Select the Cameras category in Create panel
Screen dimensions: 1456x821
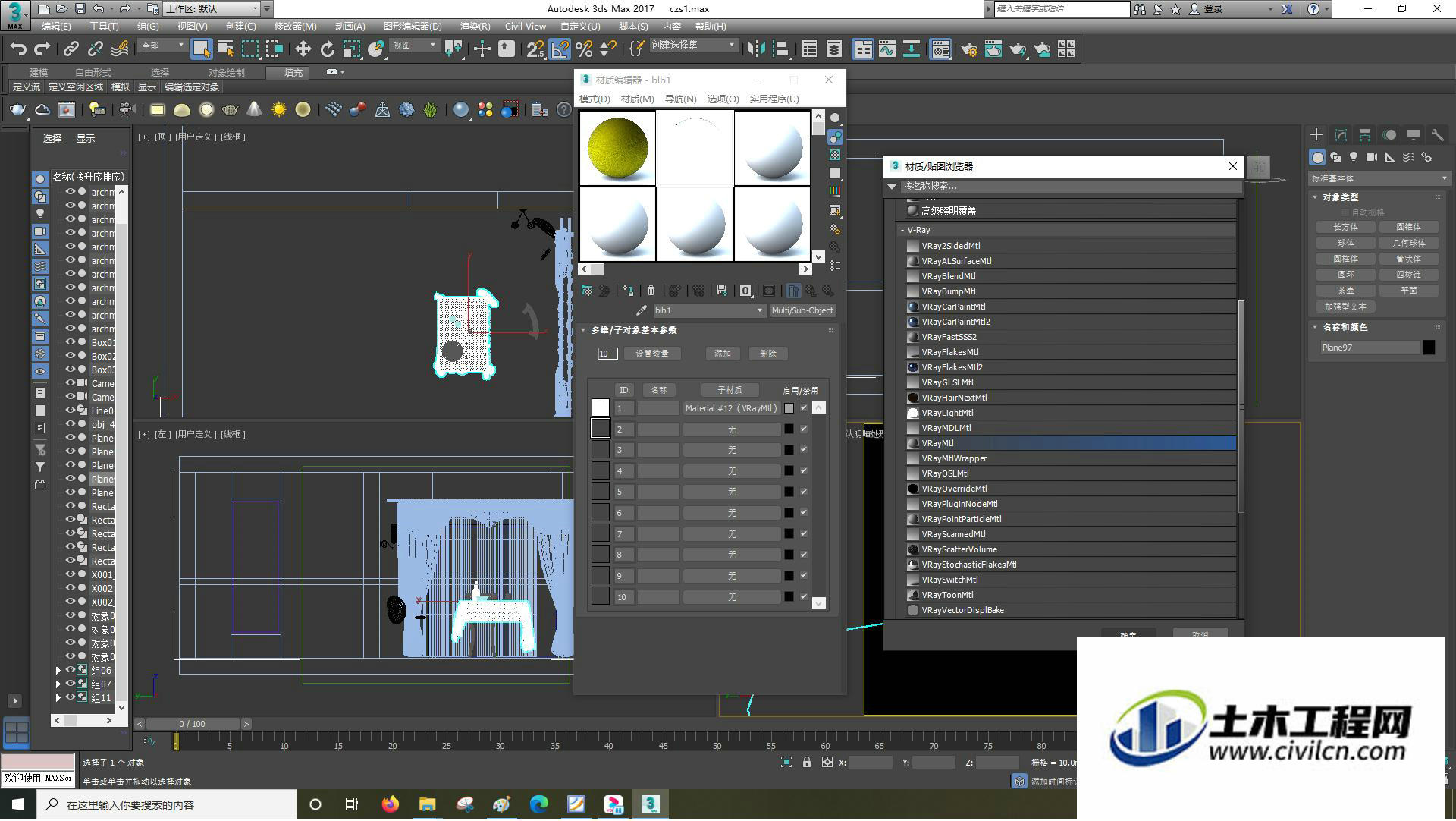tap(1372, 157)
